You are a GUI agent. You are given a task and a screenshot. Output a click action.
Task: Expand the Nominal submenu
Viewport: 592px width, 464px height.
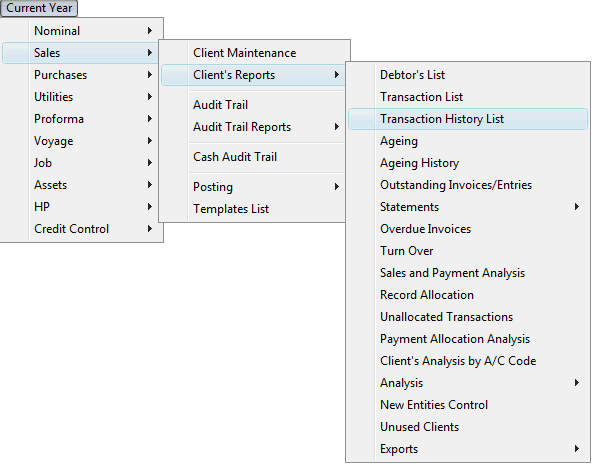(82, 31)
